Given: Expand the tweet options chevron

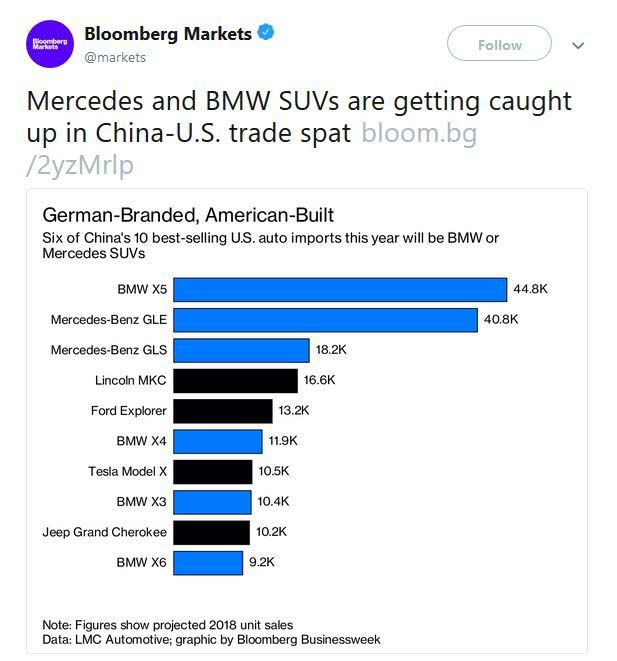Looking at the screenshot, I should pyautogui.click(x=577, y=45).
